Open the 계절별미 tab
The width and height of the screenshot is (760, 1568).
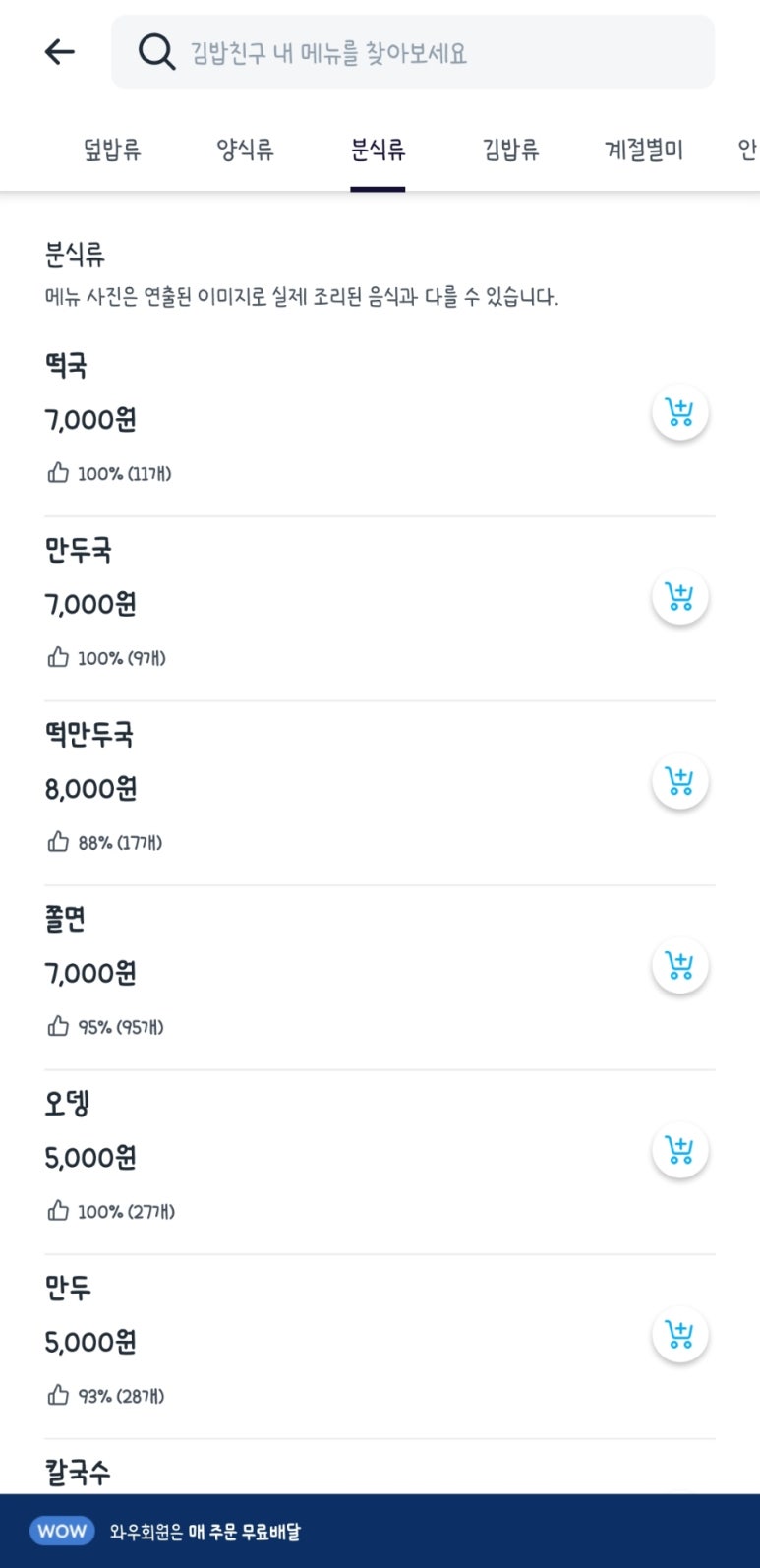(x=644, y=151)
